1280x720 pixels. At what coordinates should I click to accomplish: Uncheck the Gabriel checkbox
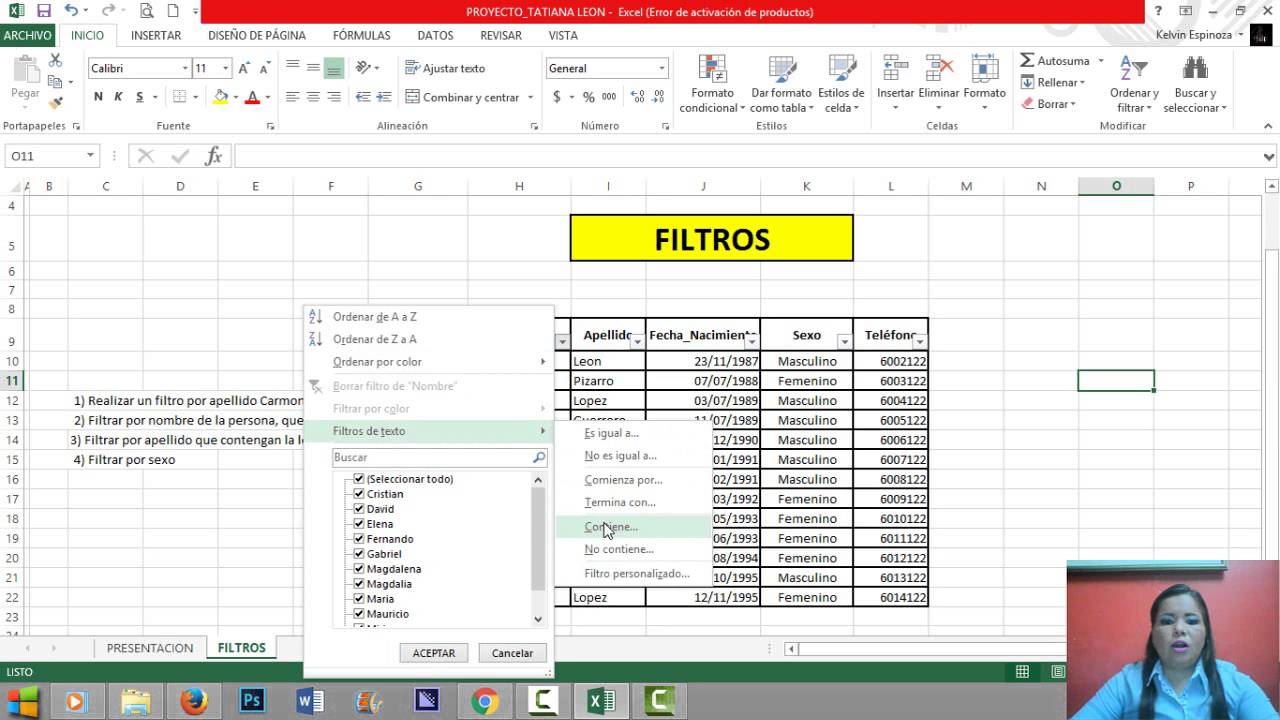359,554
